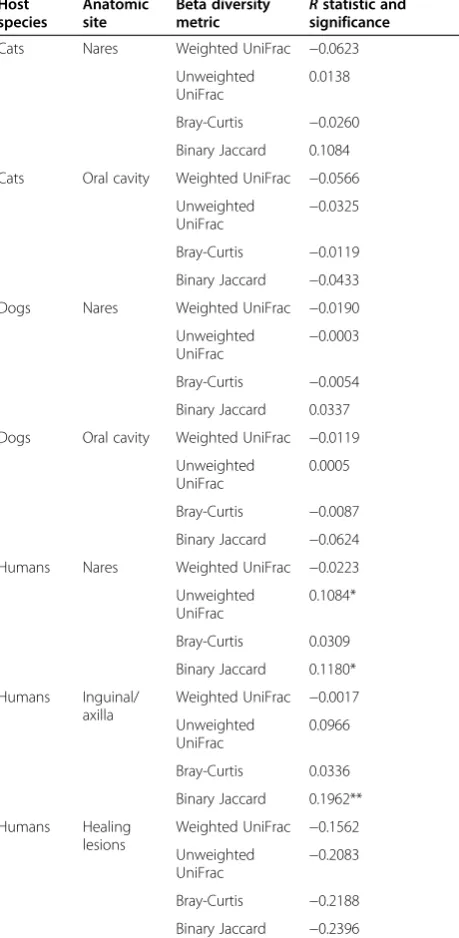Click the 0.1180* value under Humans Nares

[333, 669]
